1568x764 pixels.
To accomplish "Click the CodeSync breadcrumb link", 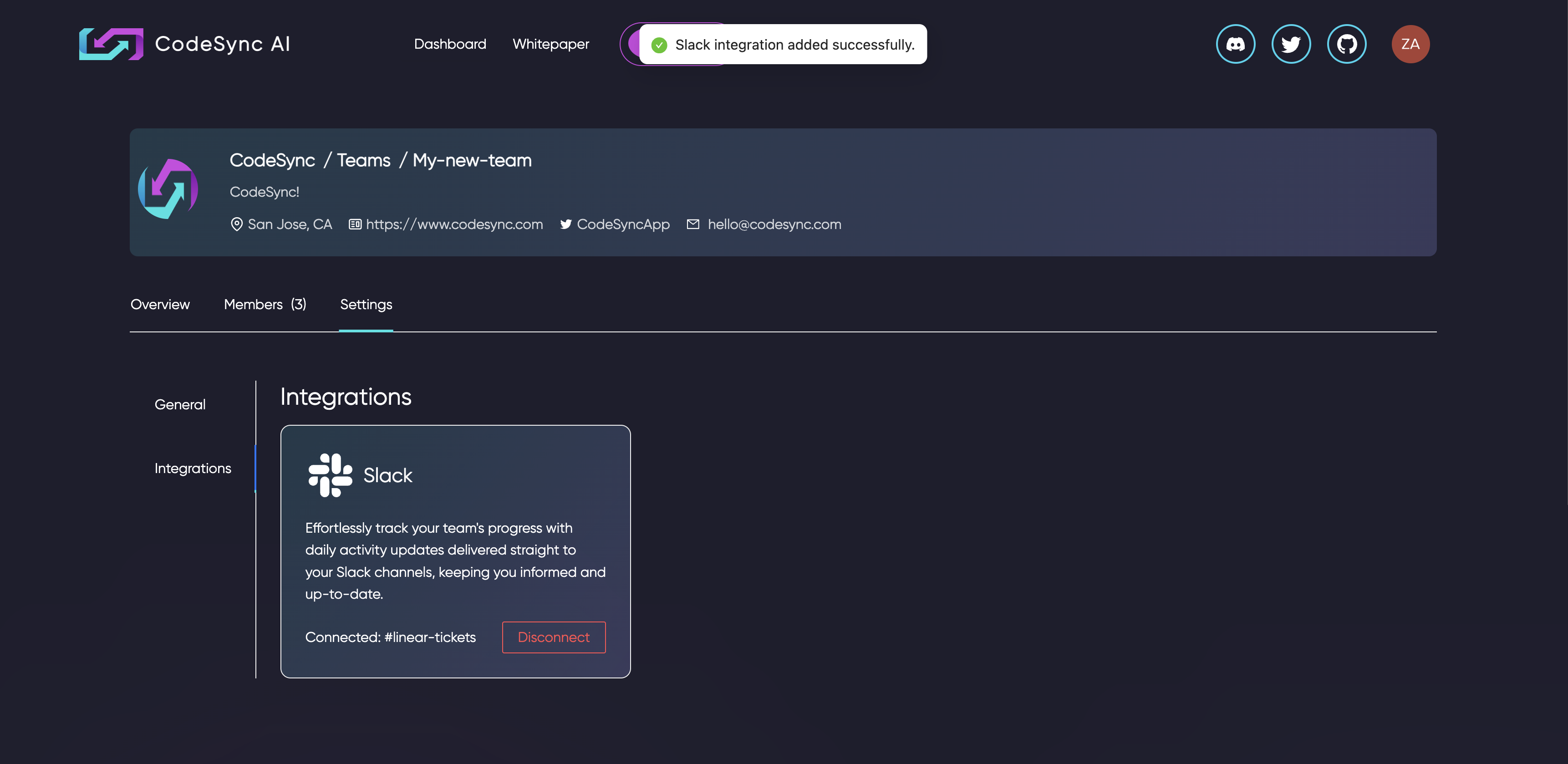I will [272, 160].
